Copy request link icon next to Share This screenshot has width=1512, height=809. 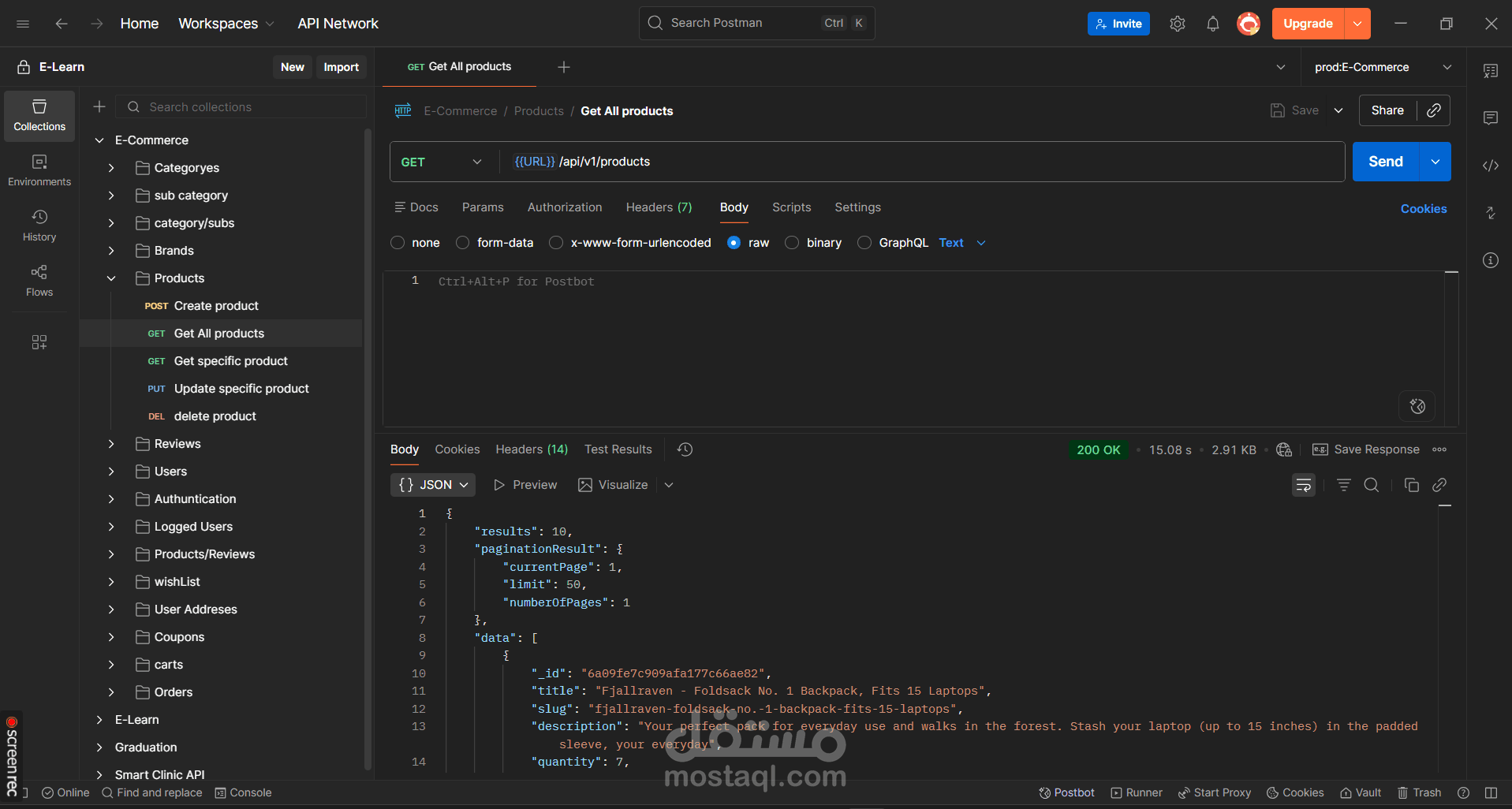point(1434,110)
